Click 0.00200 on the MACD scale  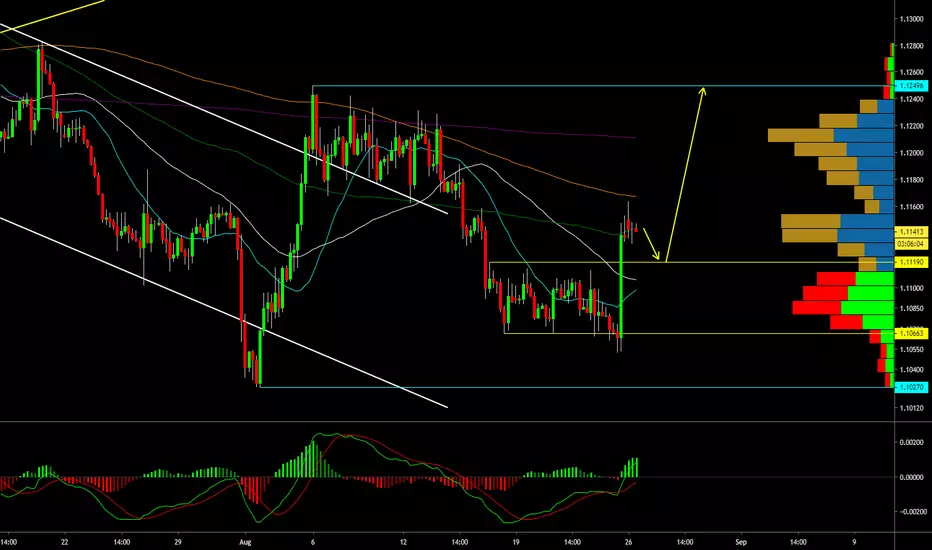(912, 442)
